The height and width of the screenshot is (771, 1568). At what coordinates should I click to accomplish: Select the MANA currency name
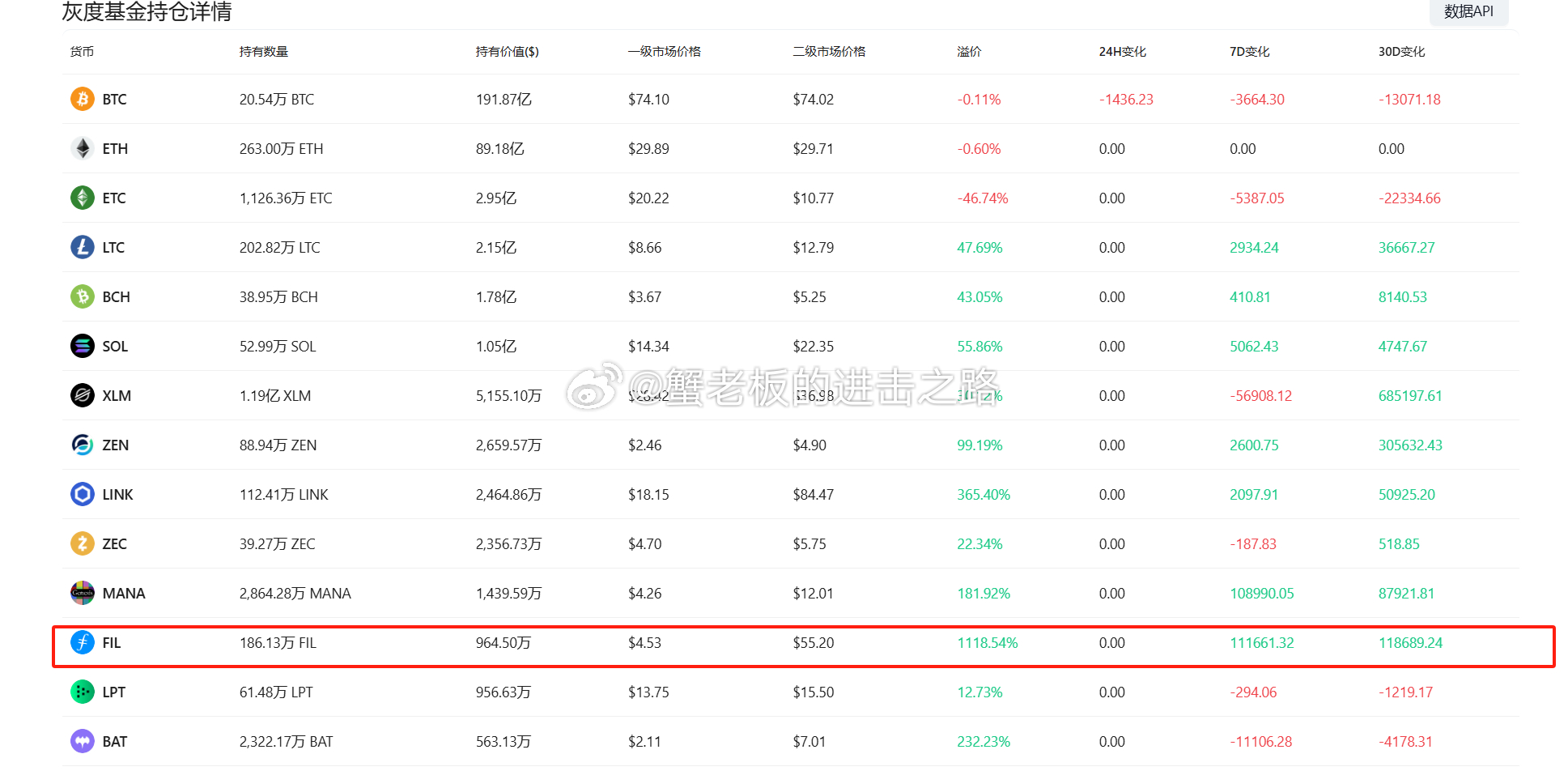(x=124, y=593)
